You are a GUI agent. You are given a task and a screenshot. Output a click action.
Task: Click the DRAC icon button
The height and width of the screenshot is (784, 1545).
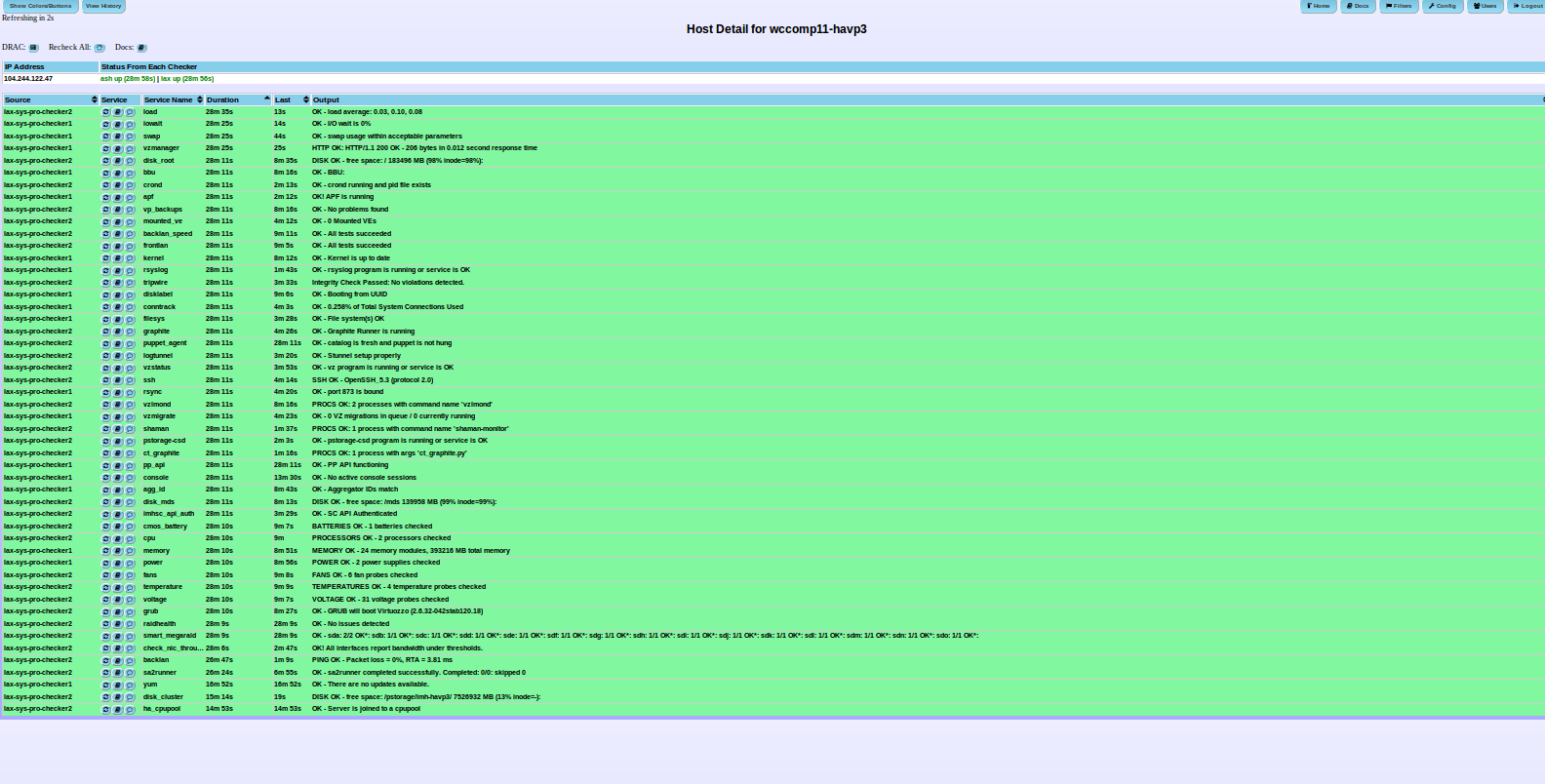click(33, 48)
